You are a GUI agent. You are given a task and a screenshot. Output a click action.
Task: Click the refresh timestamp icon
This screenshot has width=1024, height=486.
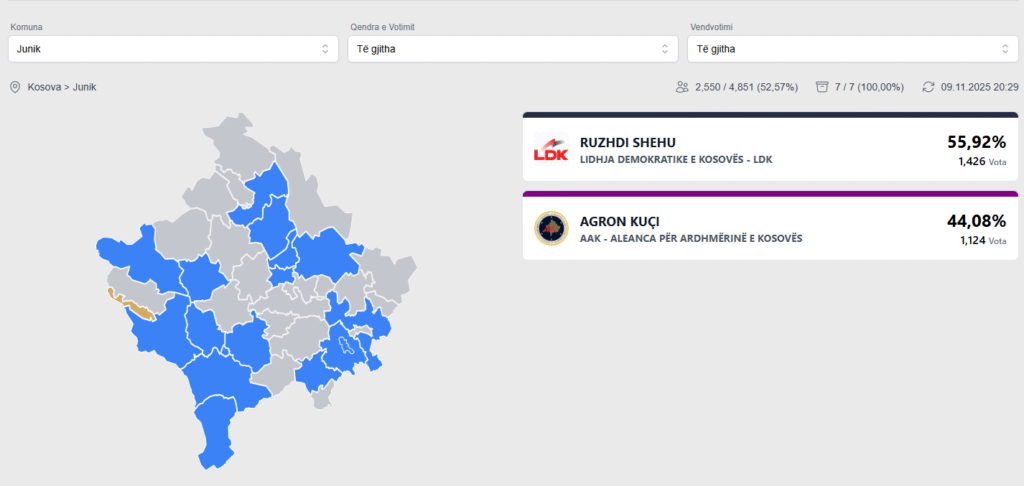[x=928, y=87]
